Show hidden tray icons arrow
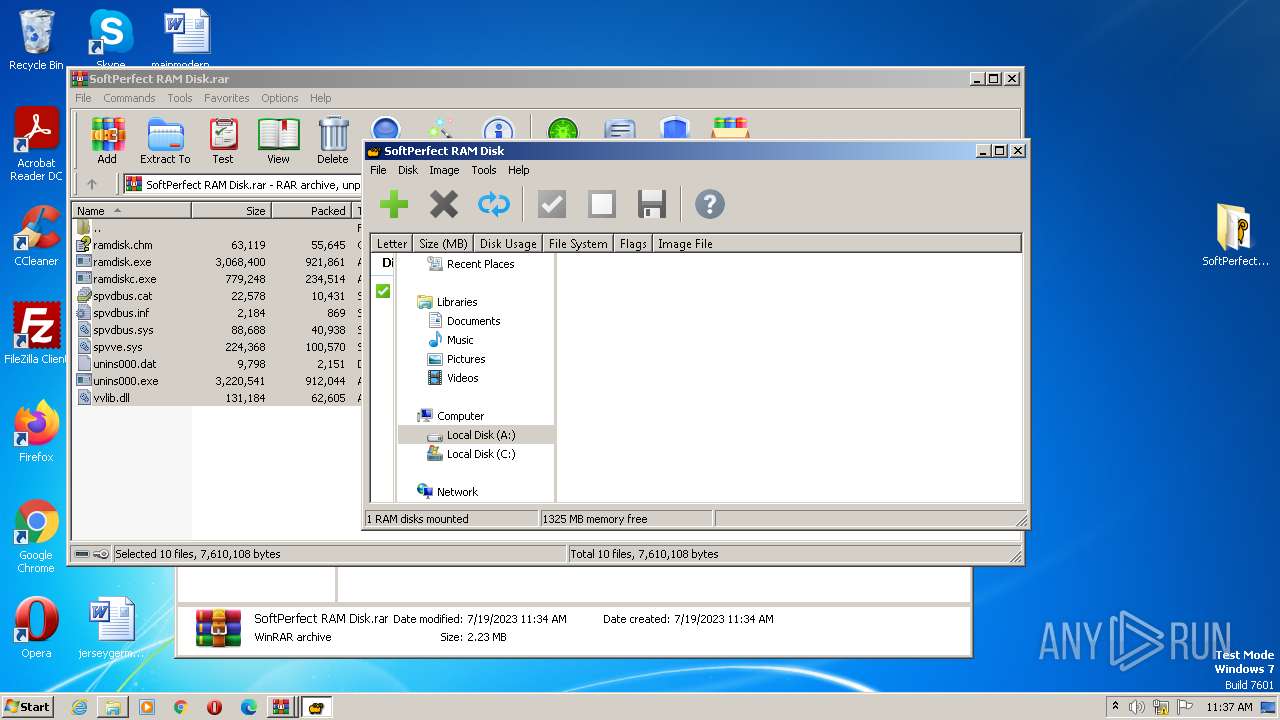1280x720 pixels. pyautogui.click(x=1115, y=707)
